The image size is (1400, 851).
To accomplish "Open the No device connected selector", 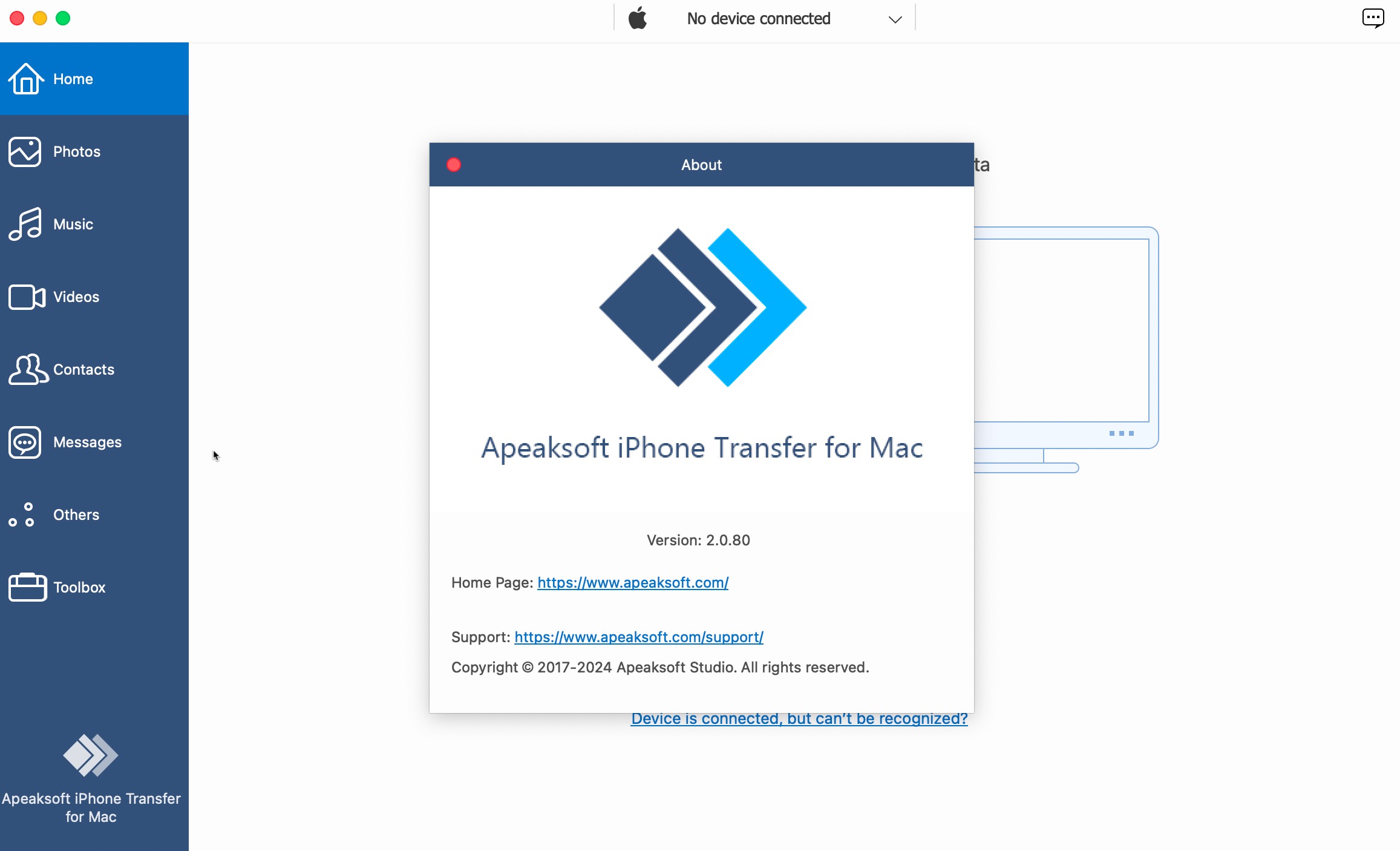I will (765, 18).
